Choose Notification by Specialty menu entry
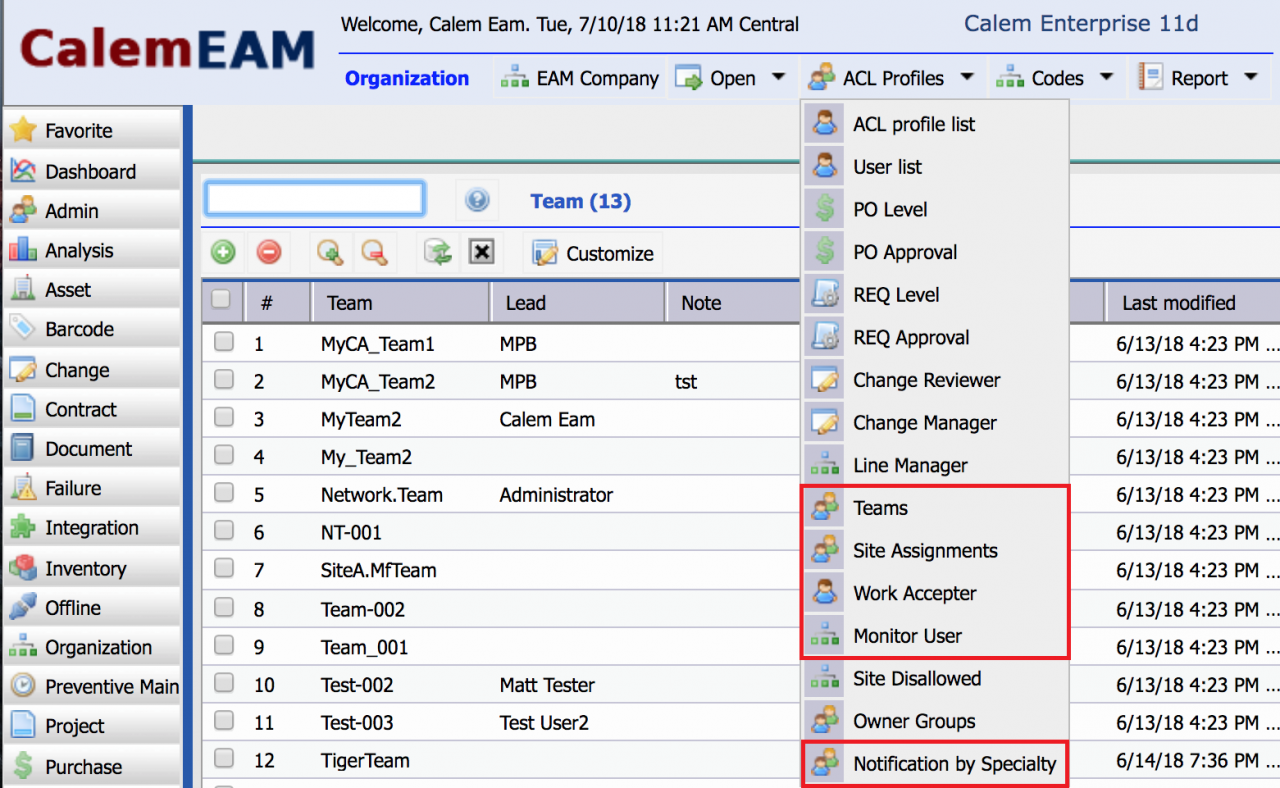Viewport: 1280px width, 788px height. (954, 764)
